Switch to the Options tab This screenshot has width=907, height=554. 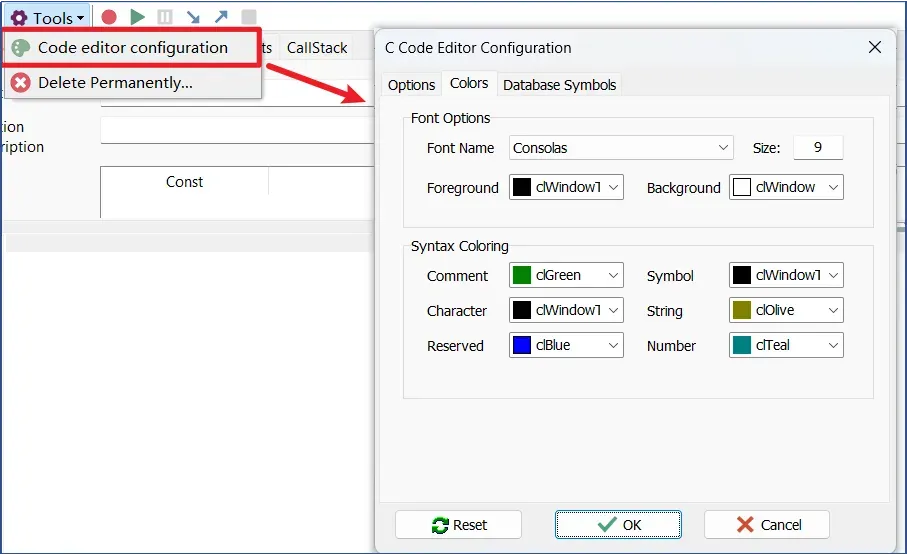click(411, 85)
